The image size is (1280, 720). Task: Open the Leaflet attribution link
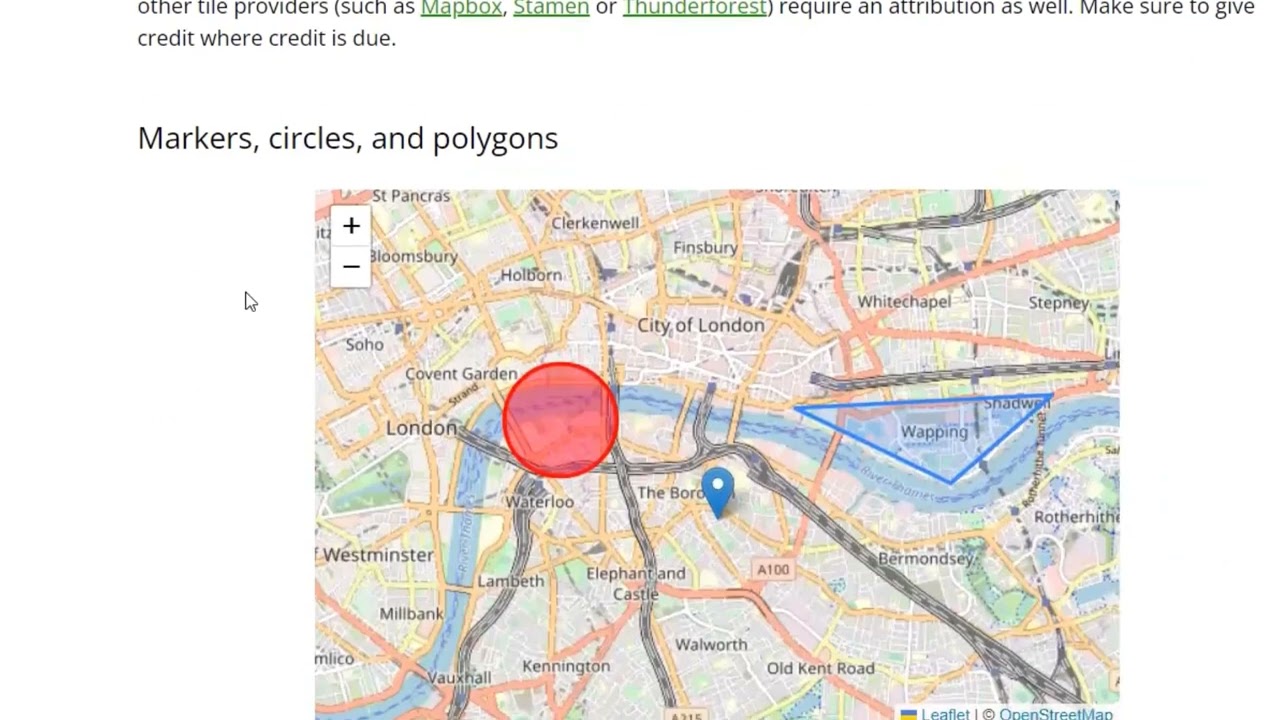(x=945, y=714)
